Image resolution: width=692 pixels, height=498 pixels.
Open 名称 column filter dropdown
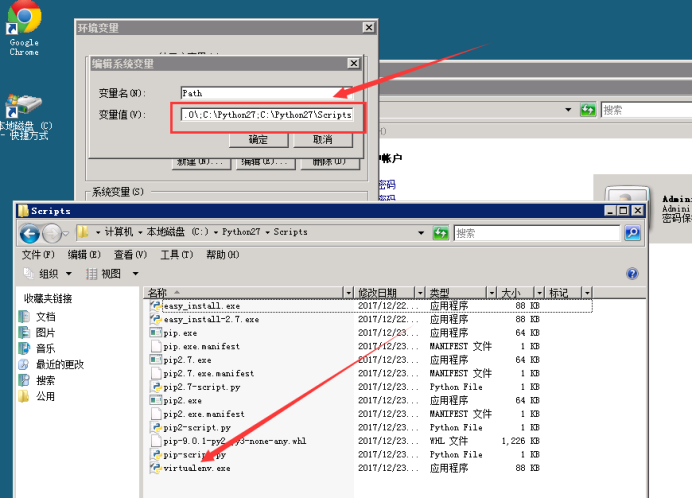(349, 293)
